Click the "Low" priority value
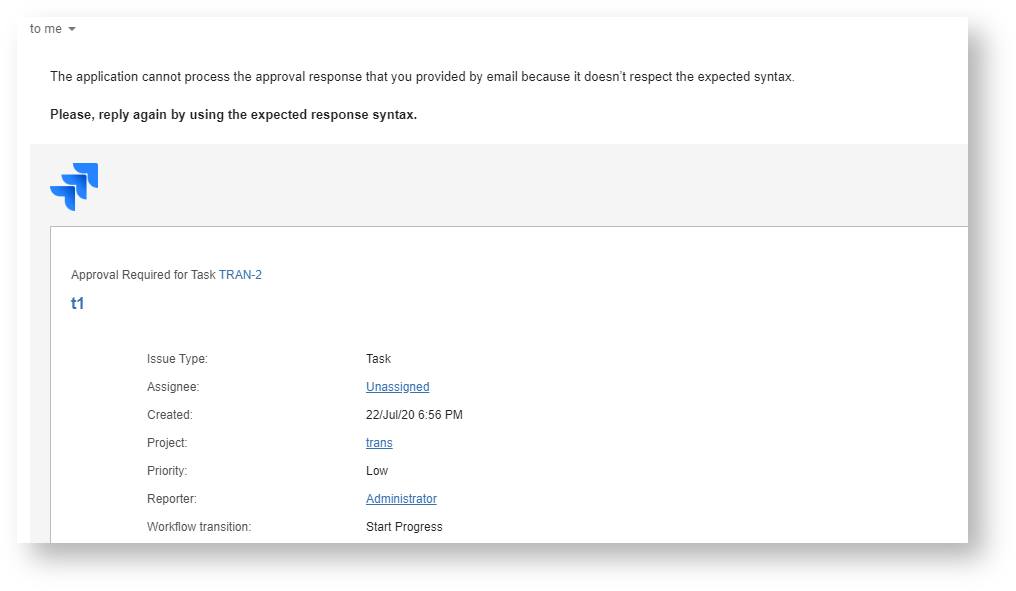 (x=377, y=471)
